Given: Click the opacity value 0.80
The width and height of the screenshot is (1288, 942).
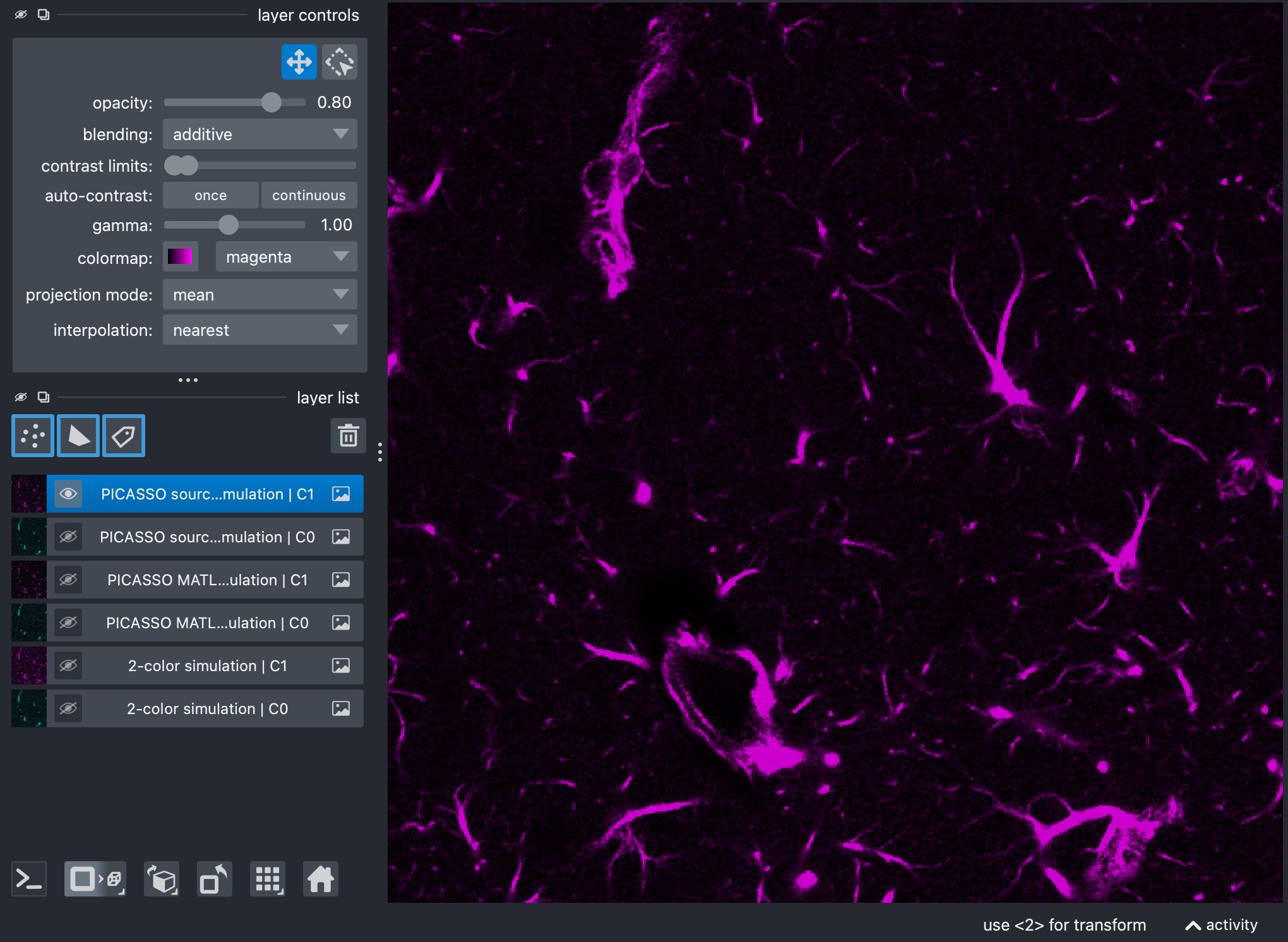Looking at the screenshot, I should (334, 102).
